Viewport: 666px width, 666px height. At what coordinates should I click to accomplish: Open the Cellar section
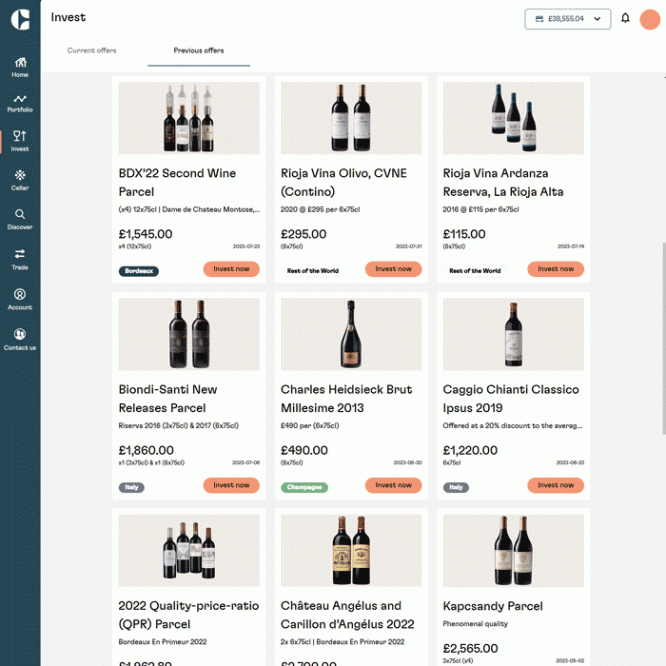click(x=20, y=180)
